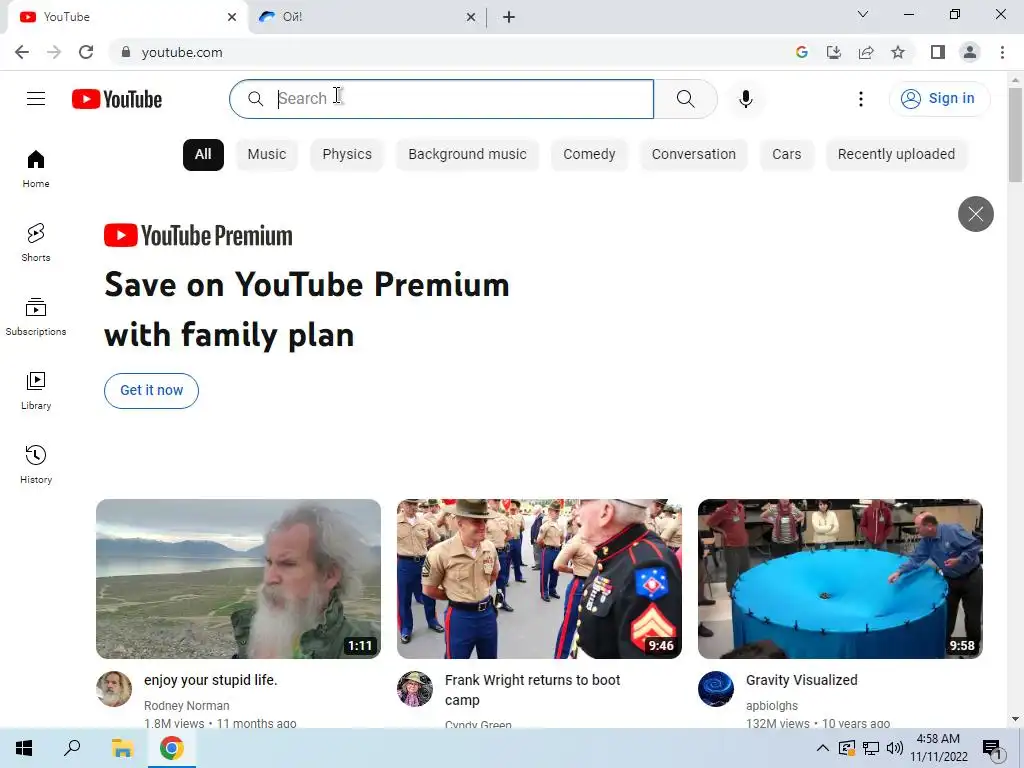1024x768 pixels.
Task: Click the browser back arrow
Action: click(x=22, y=52)
